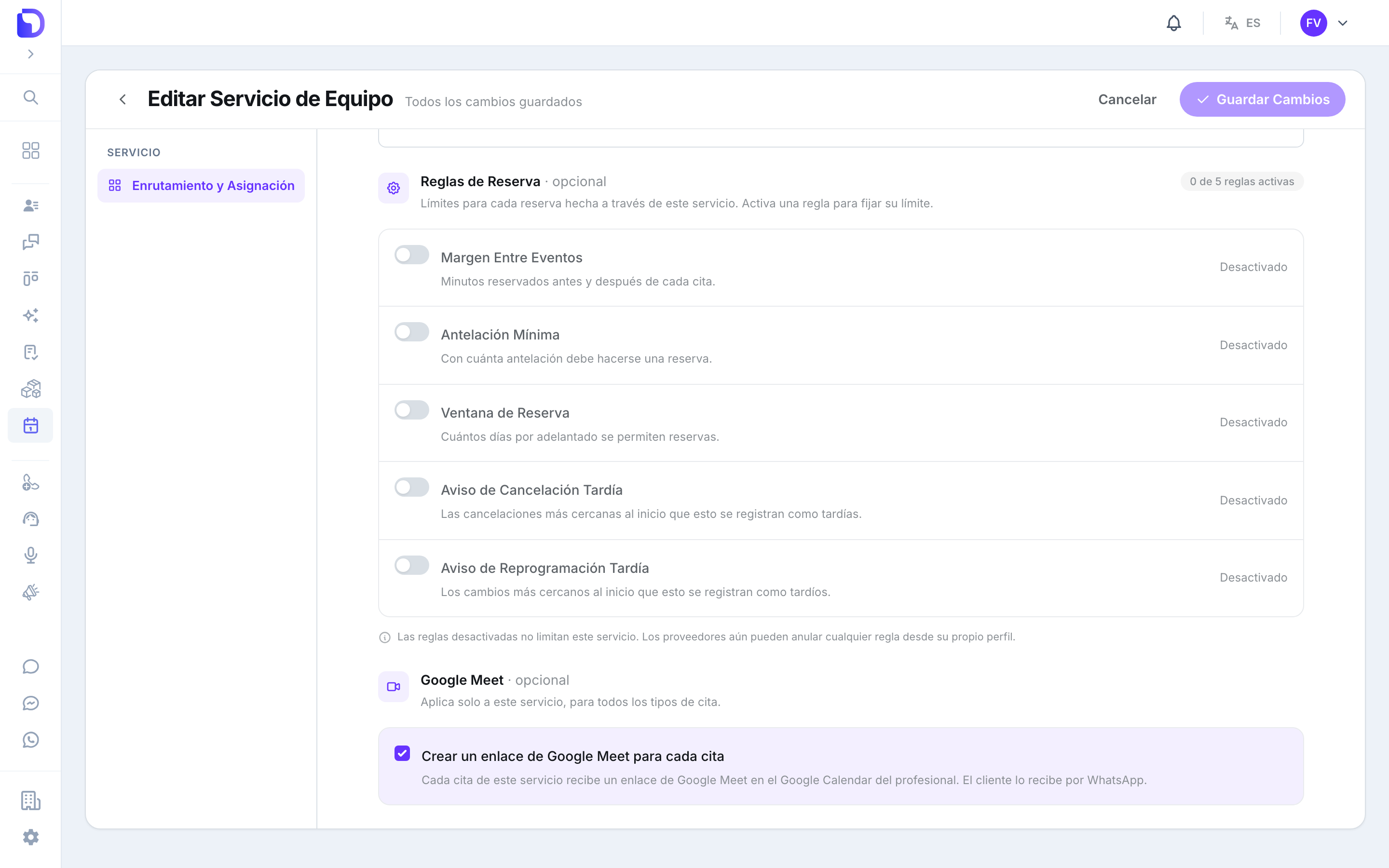Open the kanban board icon in sidebar
Image resolution: width=1389 pixels, height=868 pixels.
pos(30,278)
